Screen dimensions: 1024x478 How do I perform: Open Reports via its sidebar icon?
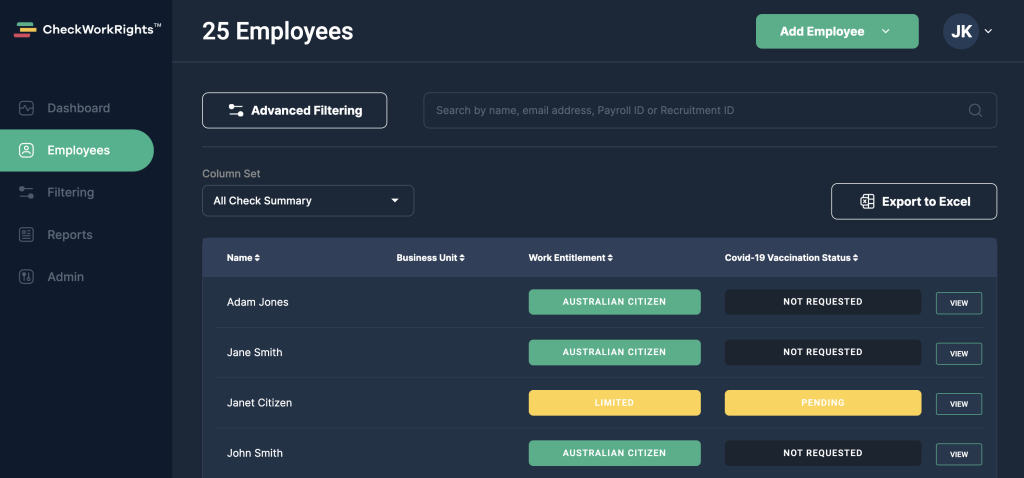click(26, 234)
